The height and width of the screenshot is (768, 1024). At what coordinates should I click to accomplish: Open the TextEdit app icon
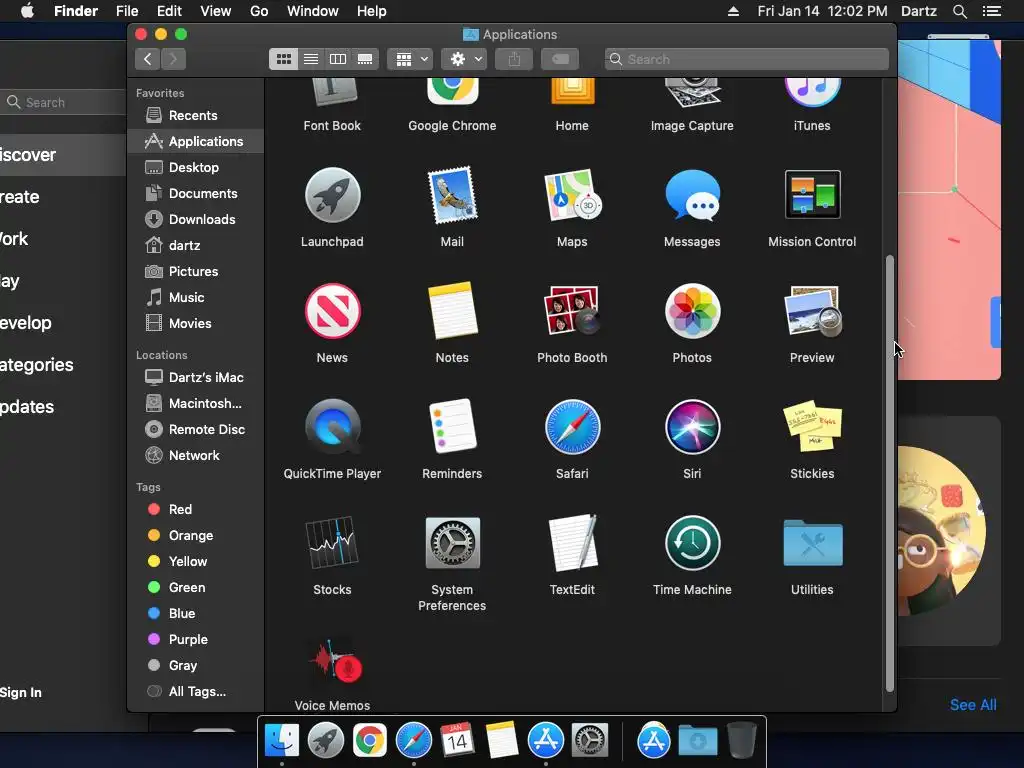(x=572, y=543)
